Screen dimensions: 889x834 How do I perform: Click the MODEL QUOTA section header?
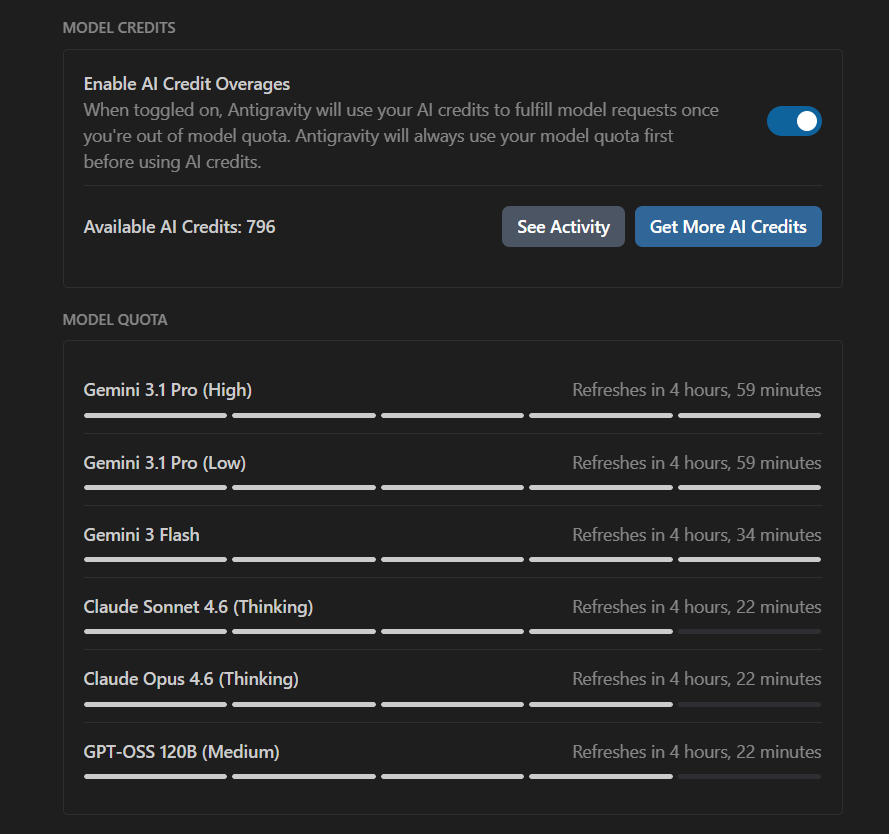point(115,320)
